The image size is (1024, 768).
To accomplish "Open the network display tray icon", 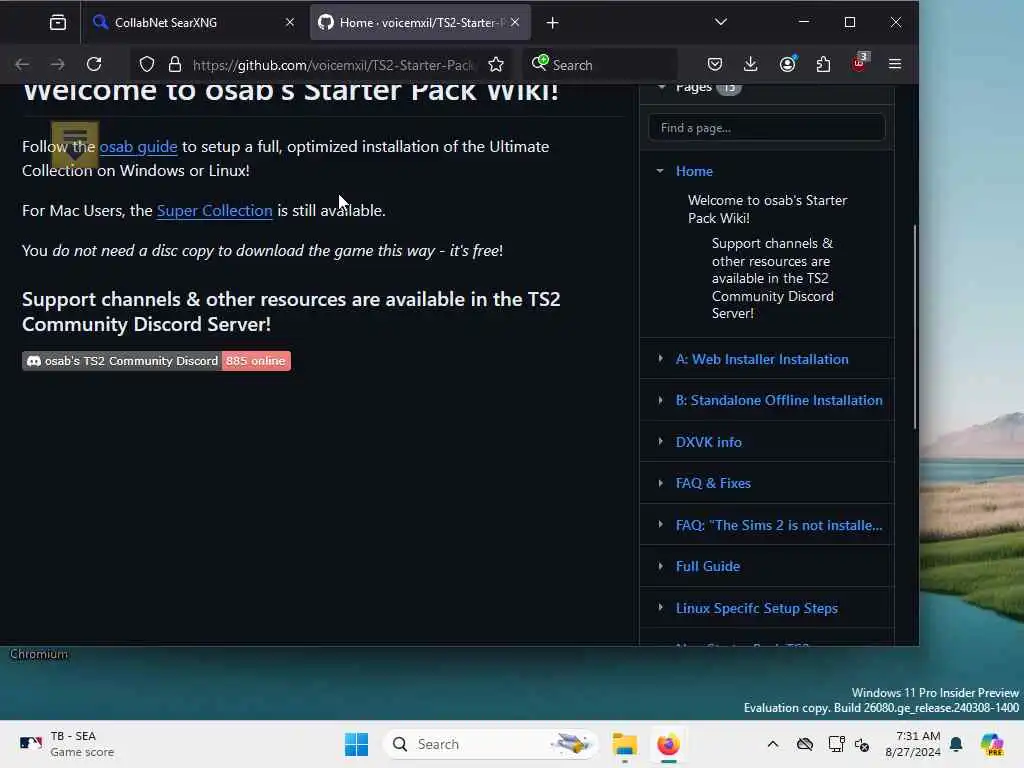I will pos(836,744).
